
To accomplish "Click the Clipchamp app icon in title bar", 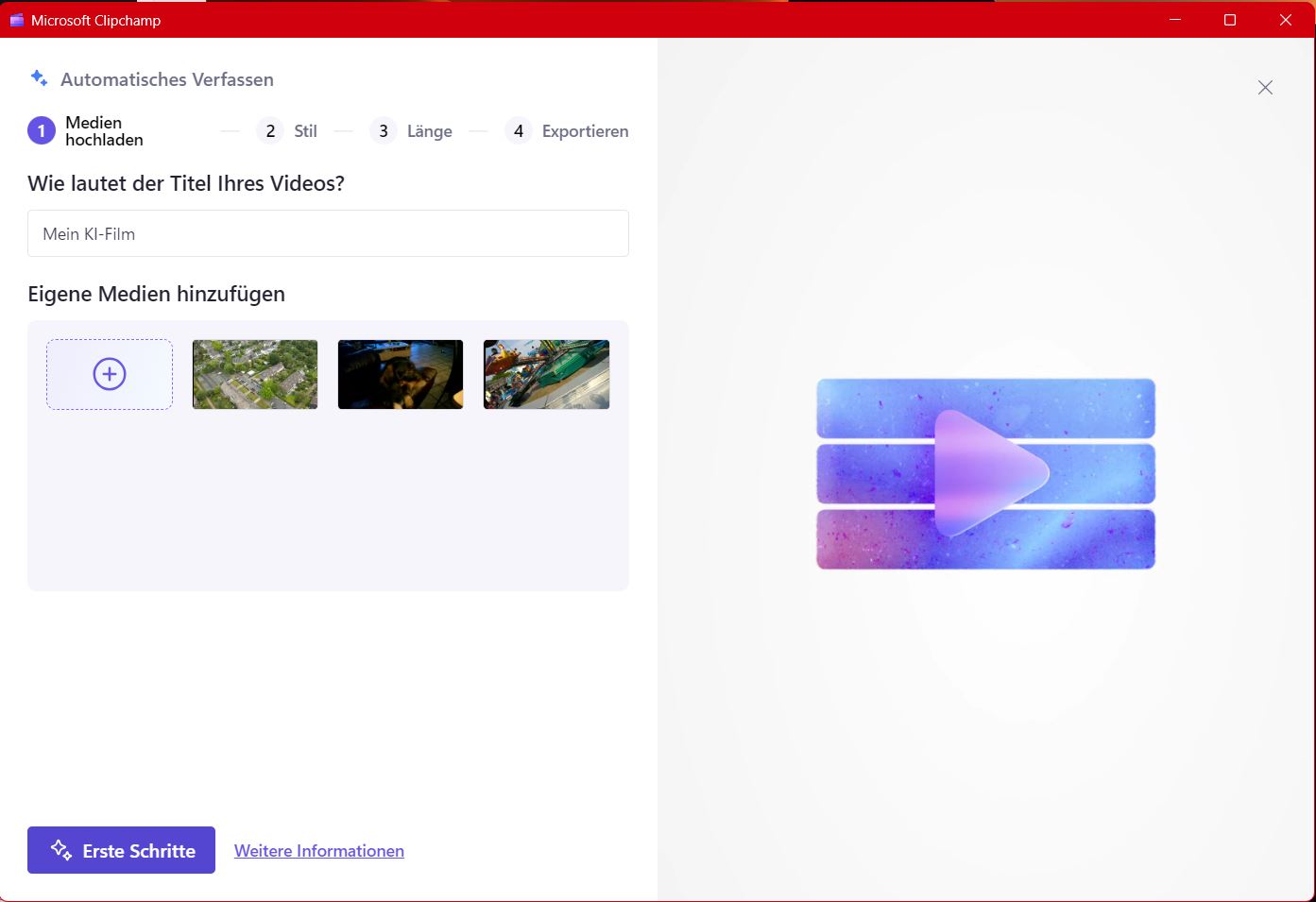I will pos(16,20).
